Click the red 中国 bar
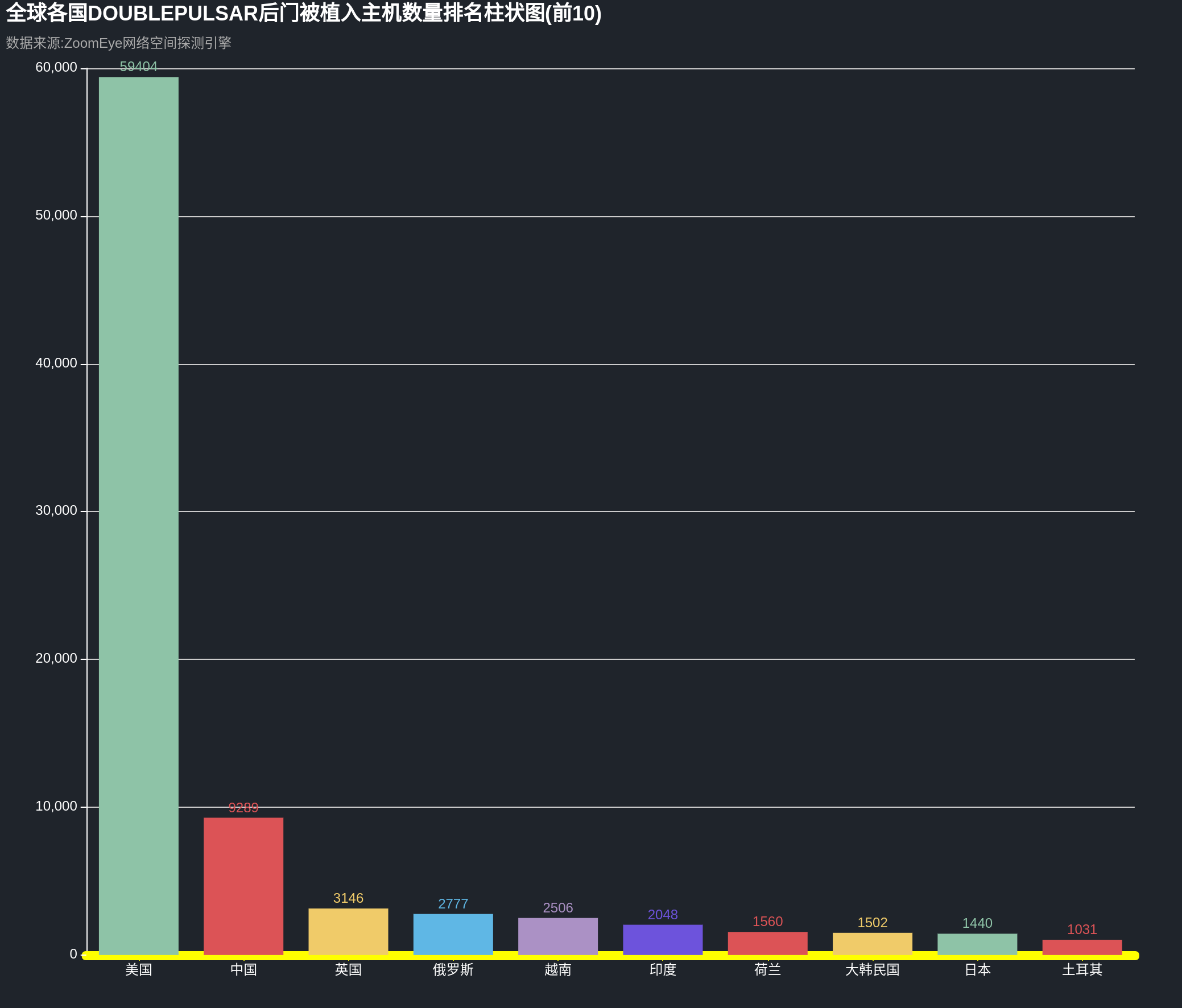 (x=243, y=886)
